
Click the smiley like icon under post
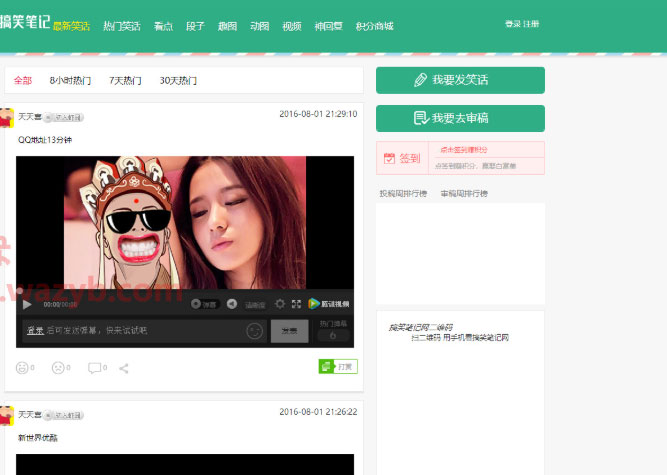pos(22,368)
